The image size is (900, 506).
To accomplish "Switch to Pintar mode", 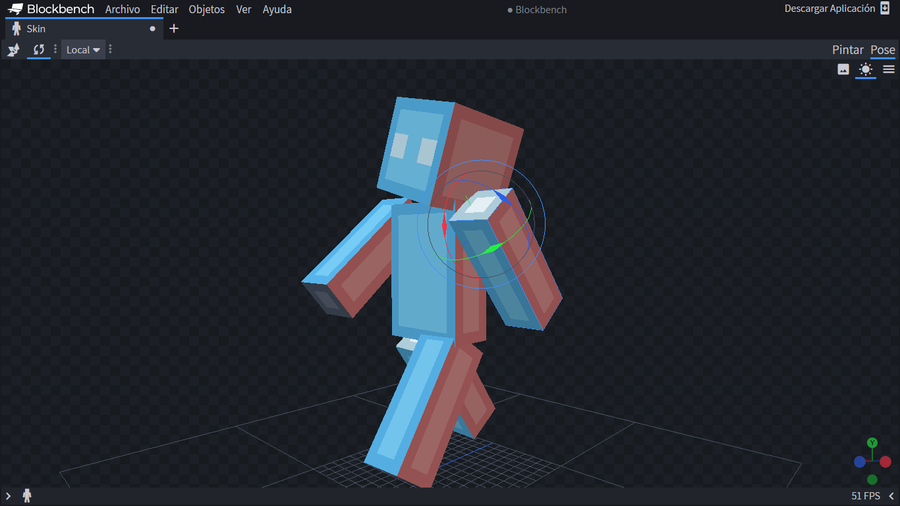I will 848,50.
